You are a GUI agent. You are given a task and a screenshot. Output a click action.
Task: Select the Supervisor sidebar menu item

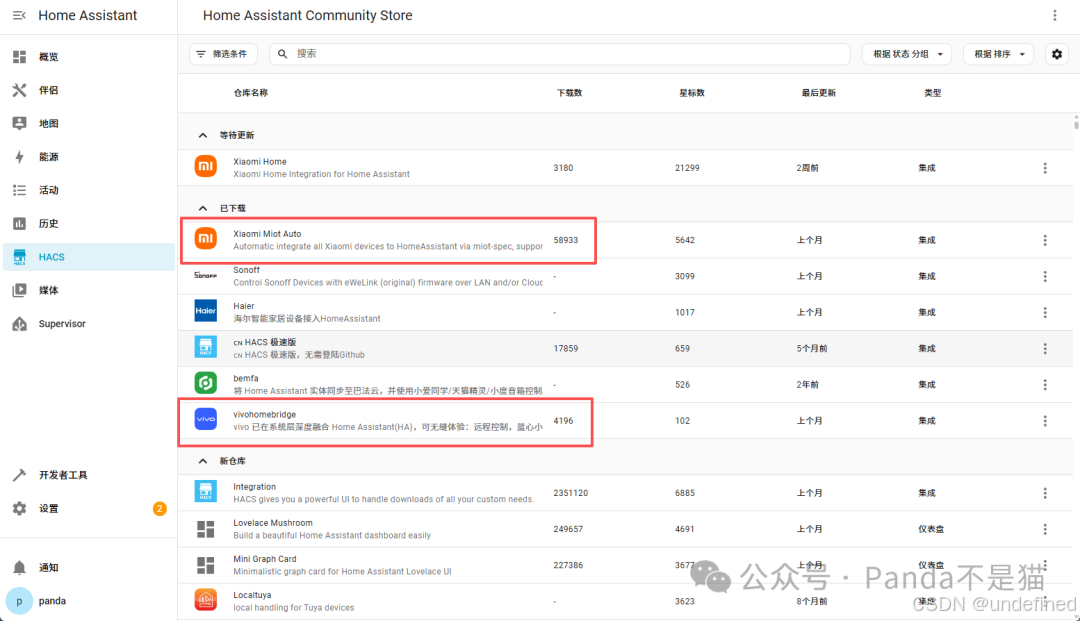pos(89,324)
